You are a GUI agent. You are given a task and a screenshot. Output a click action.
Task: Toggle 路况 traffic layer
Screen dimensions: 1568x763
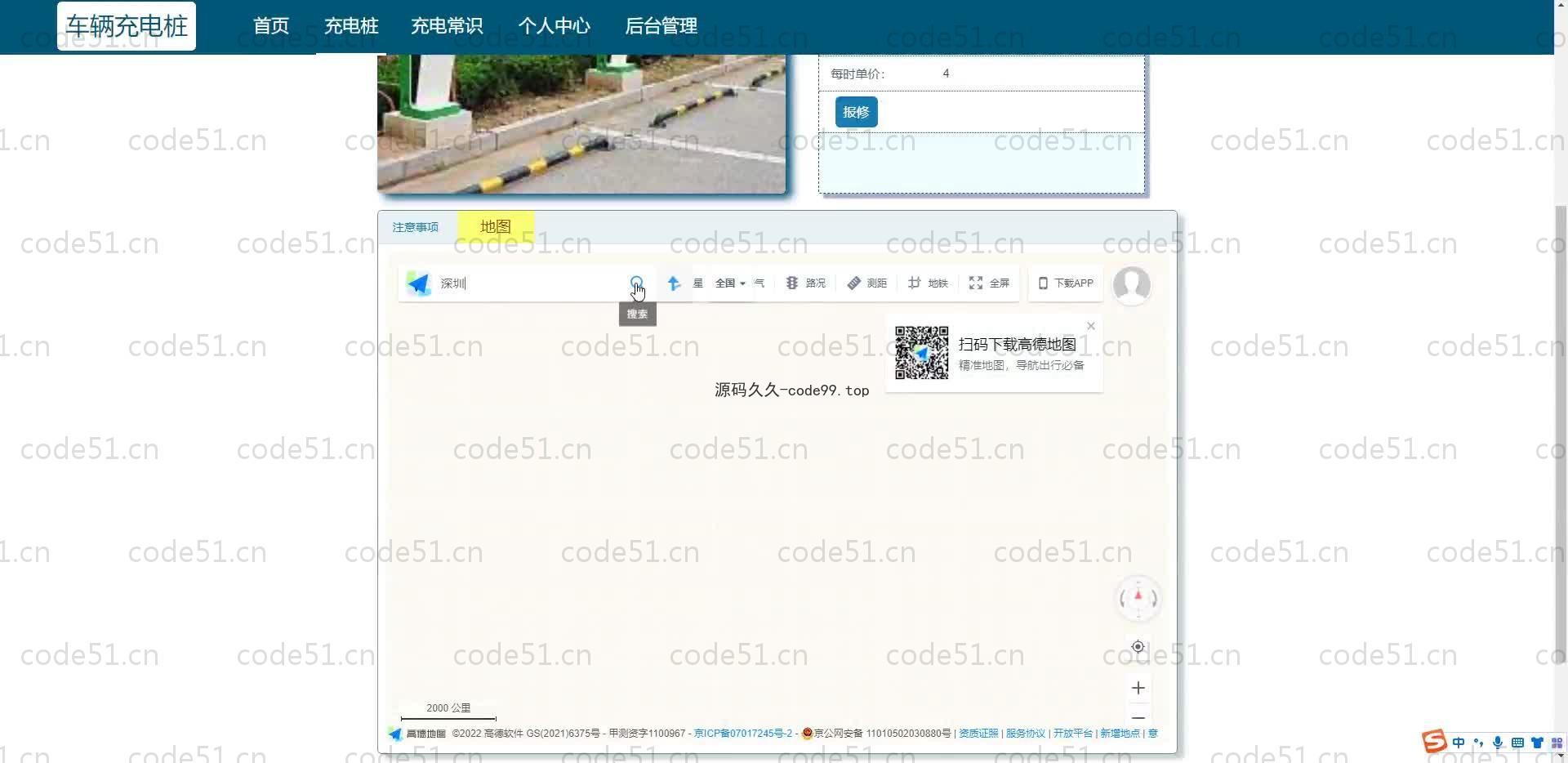click(x=806, y=283)
